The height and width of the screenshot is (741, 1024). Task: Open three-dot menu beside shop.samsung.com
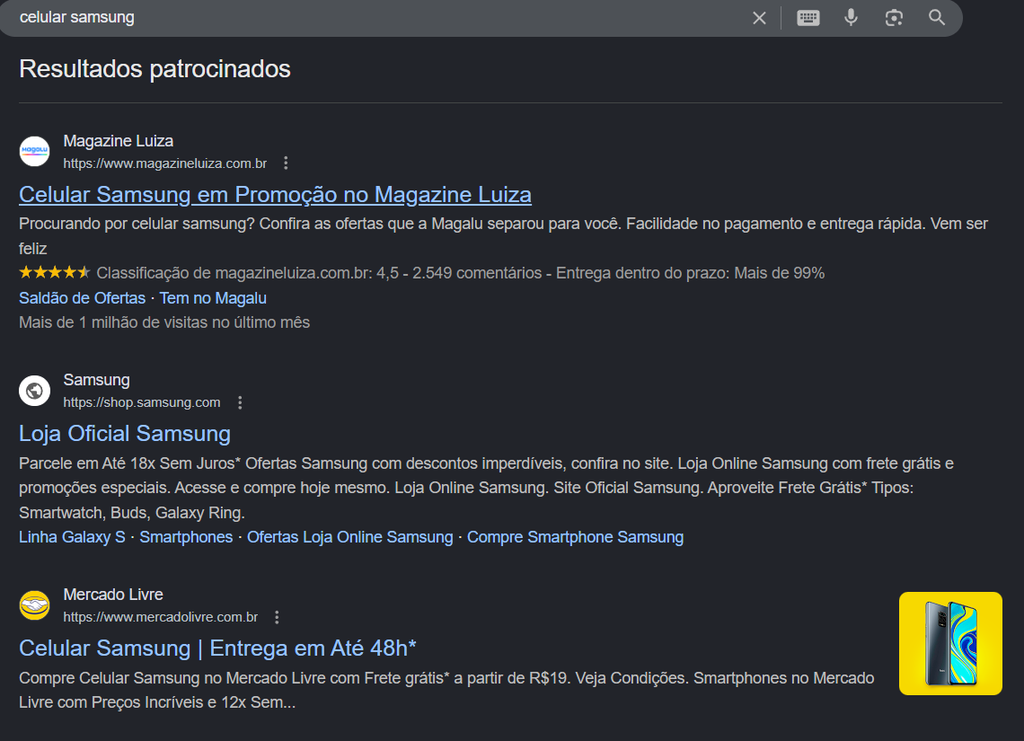pyautogui.click(x=240, y=403)
